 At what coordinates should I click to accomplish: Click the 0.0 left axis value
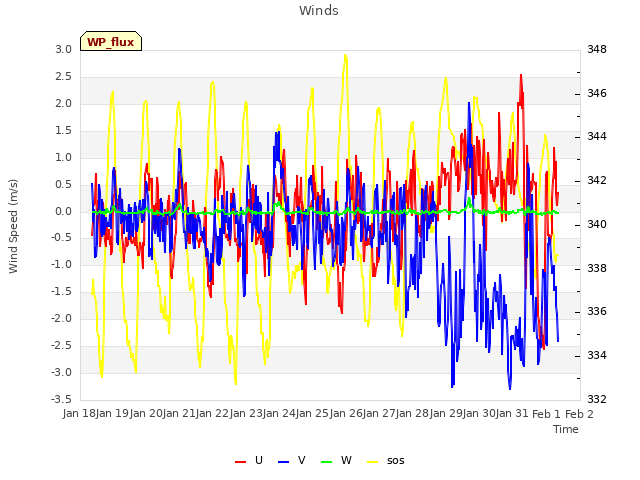pyautogui.click(x=64, y=211)
